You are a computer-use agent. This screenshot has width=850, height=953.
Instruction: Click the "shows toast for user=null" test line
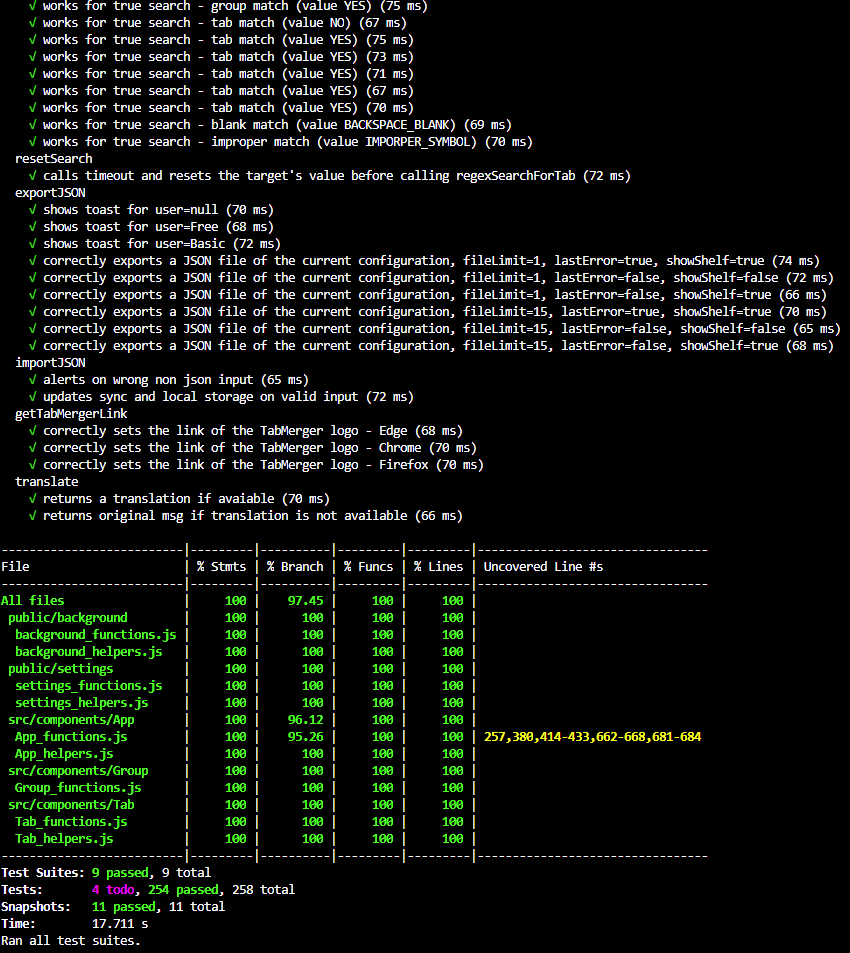tap(151, 210)
